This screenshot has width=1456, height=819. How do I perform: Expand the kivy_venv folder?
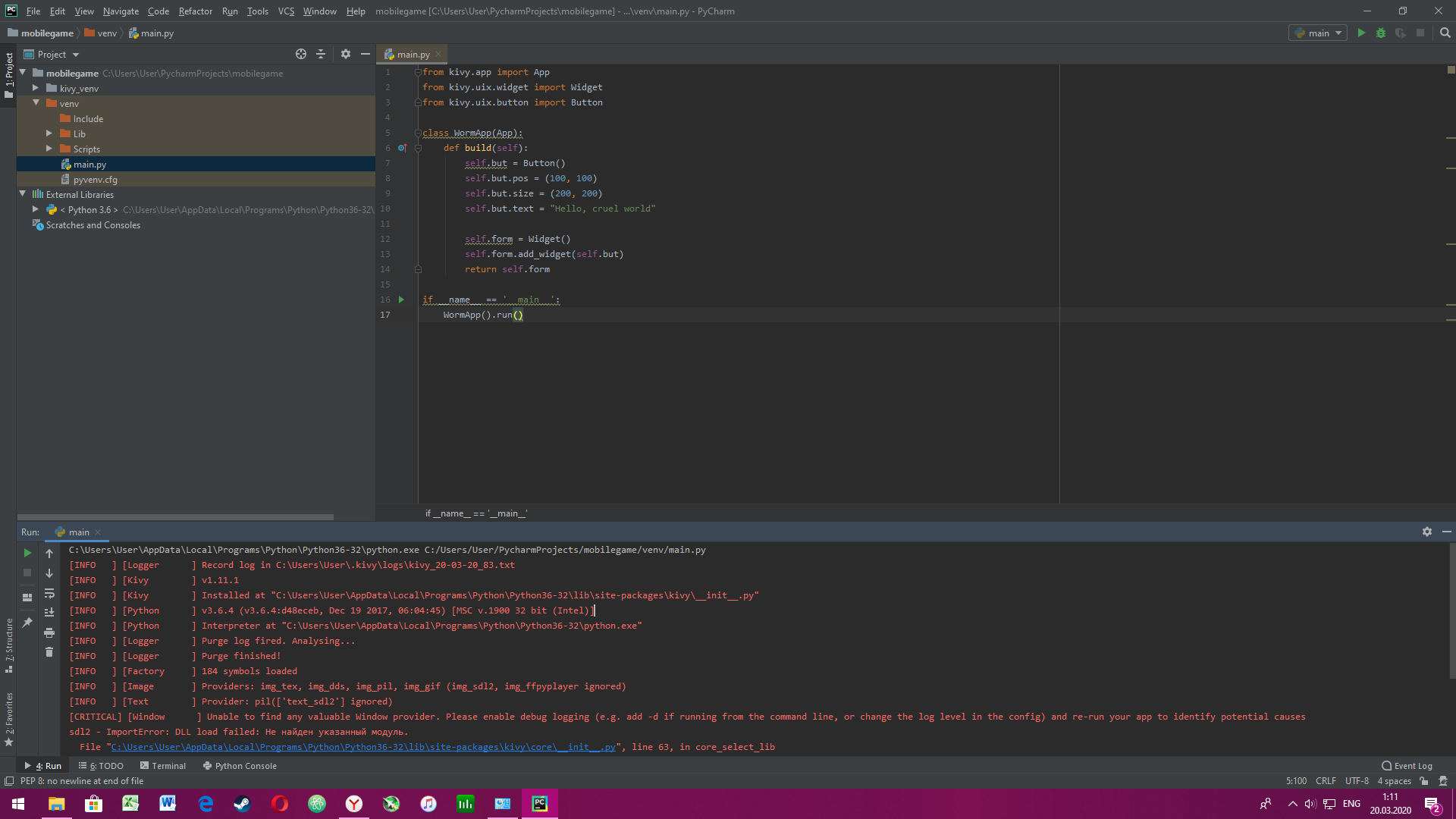(36, 88)
